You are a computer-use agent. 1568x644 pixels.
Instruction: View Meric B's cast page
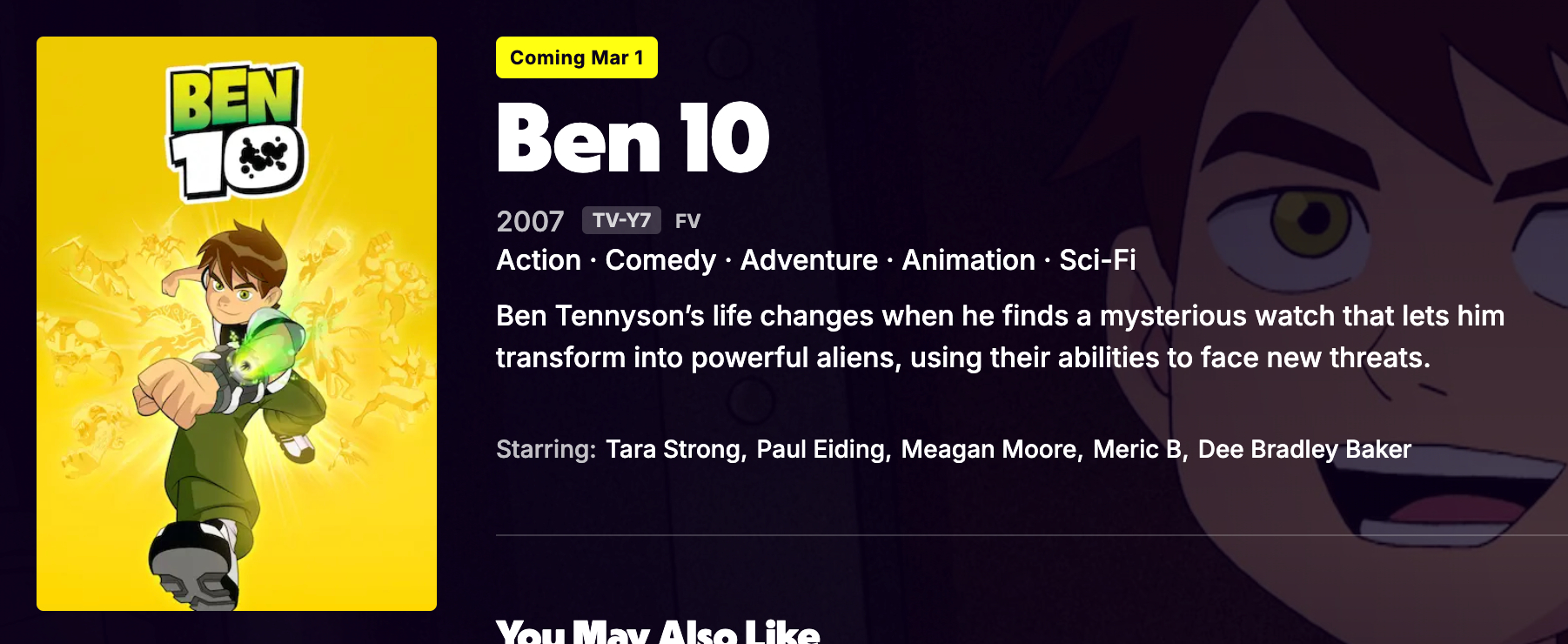tap(1137, 449)
